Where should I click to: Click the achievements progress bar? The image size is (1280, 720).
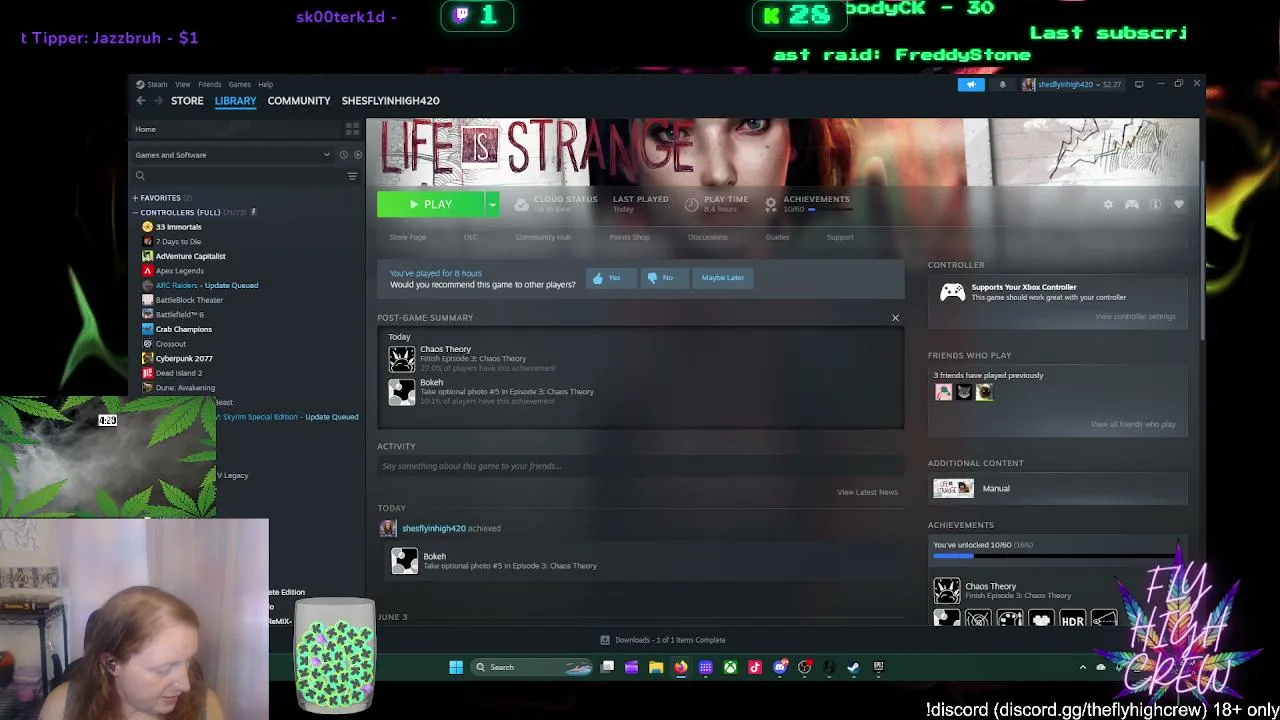point(1057,556)
